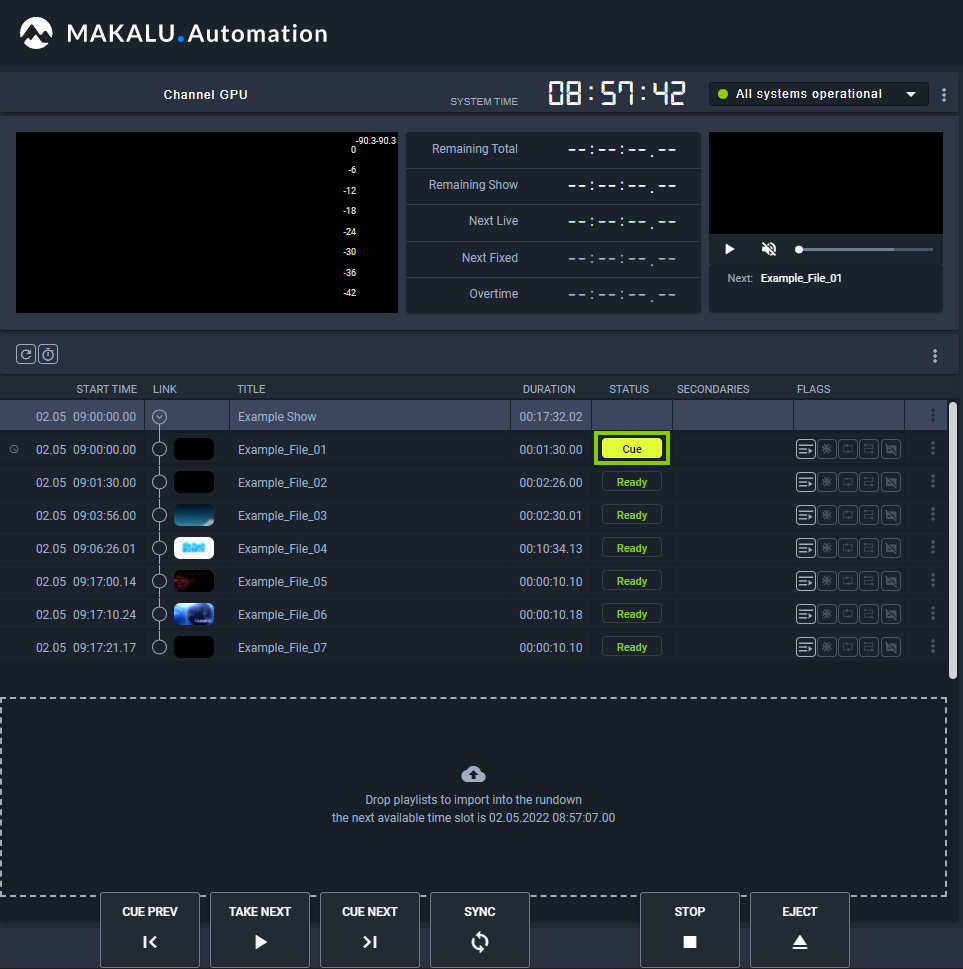This screenshot has width=963, height=969.
Task: Click the link circle on Example_File_01
Action: click(x=159, y=449)
